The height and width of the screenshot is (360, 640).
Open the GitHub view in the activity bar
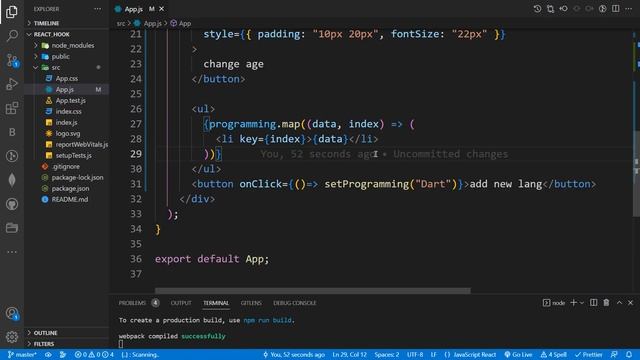pos(12,204)
